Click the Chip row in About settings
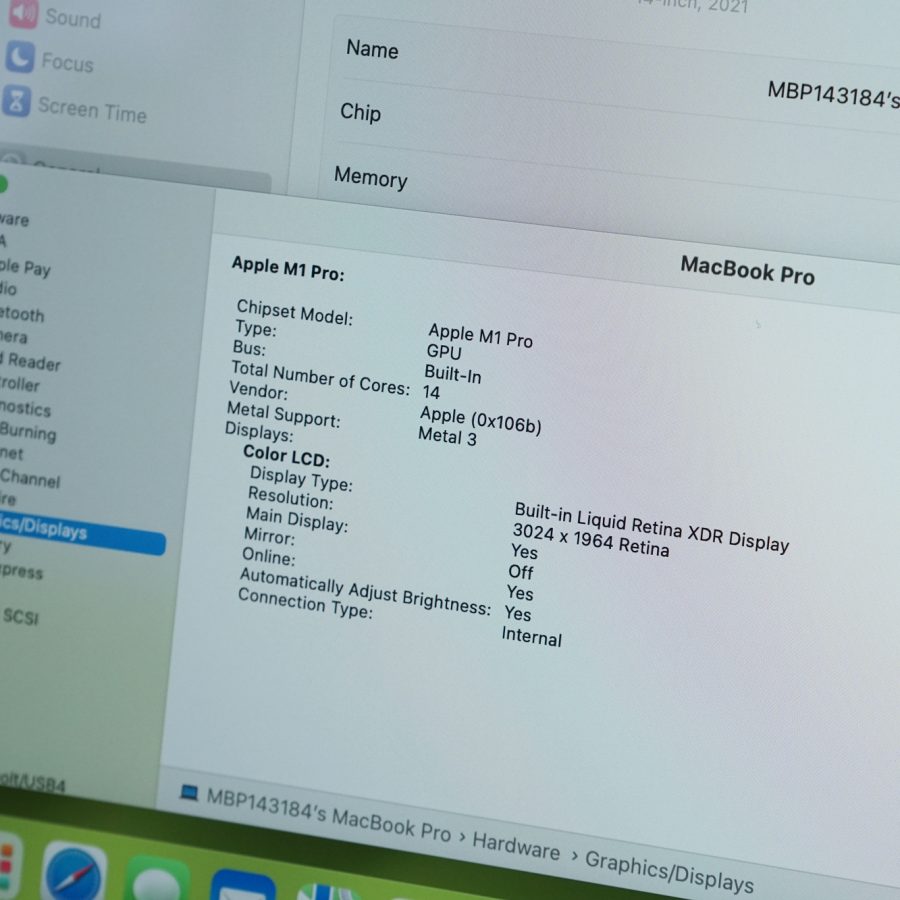This screenshot has width=900, height=900. (x=613, y=138)
